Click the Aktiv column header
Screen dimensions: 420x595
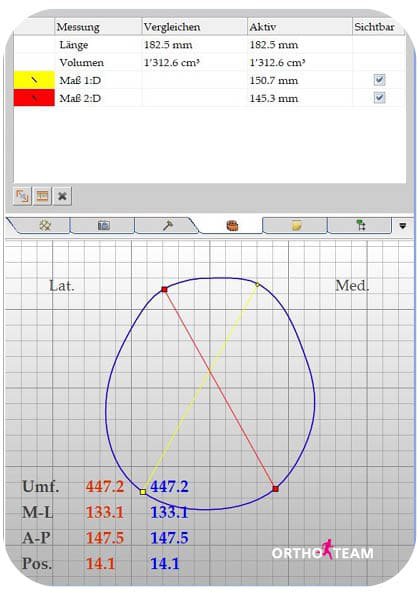[x=300, y=27]
